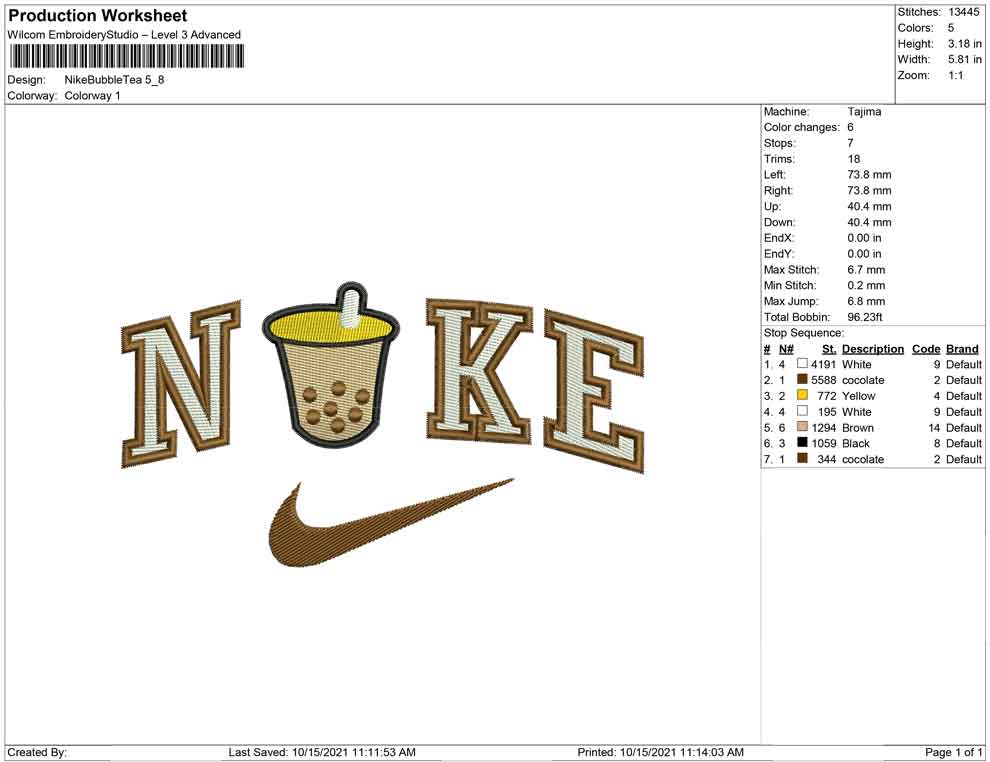This screenshot has height=762, width=990.
Task: Select the cocolate swatch beside 5588
Action: point(802,379)
